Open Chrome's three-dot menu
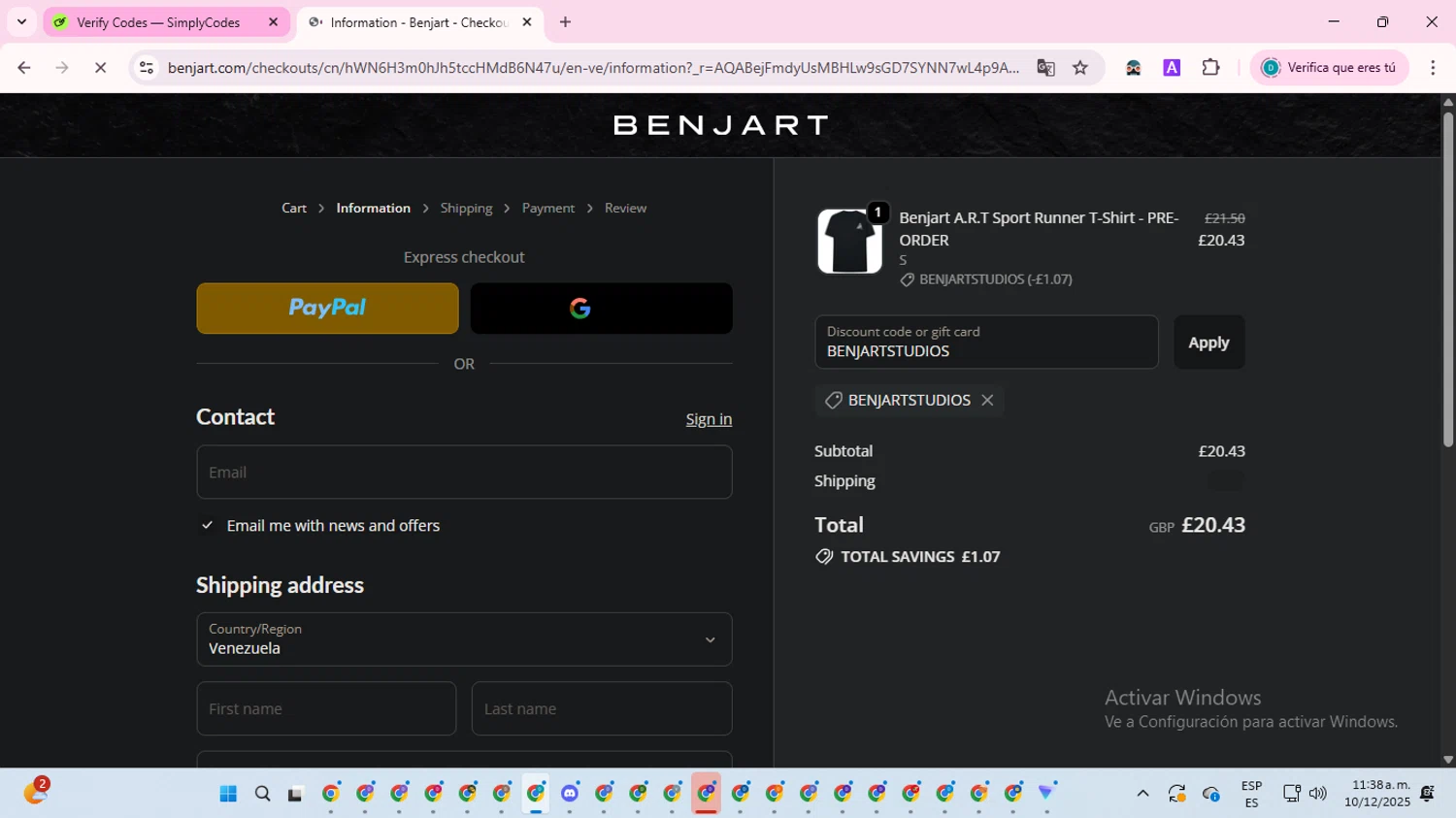Image resolution: width=1456 pixels, height=818 pixels. tap(1433, 68)
